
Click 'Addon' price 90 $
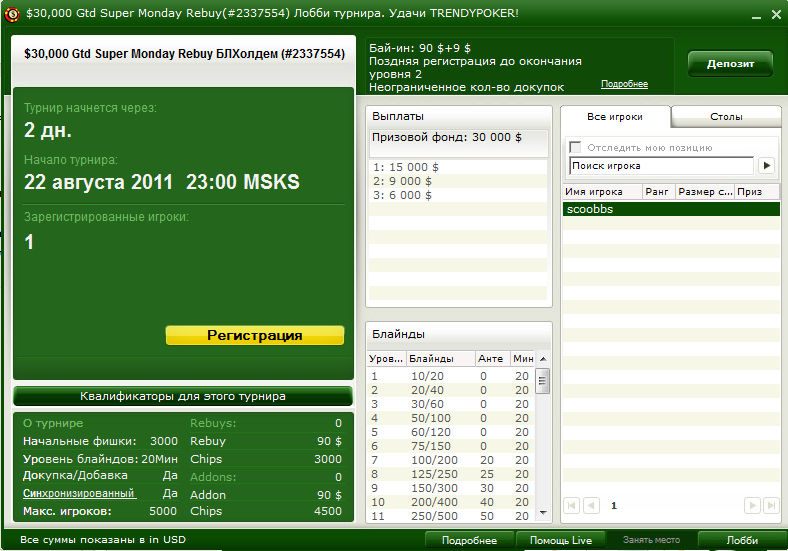(329, 495)
